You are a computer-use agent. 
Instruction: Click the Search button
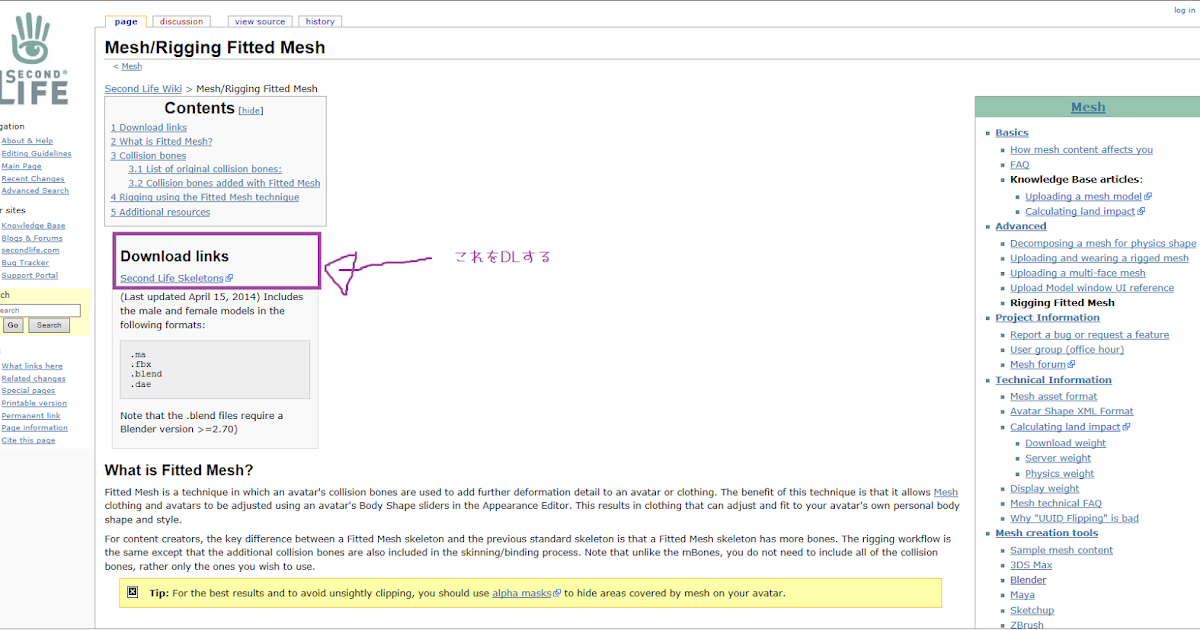coord(49,325)
